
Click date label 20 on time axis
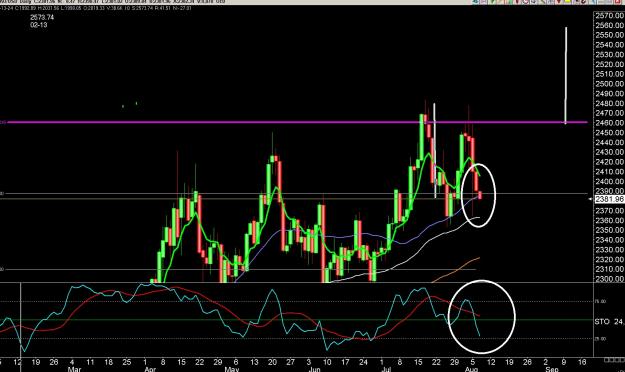pos(272,362)
